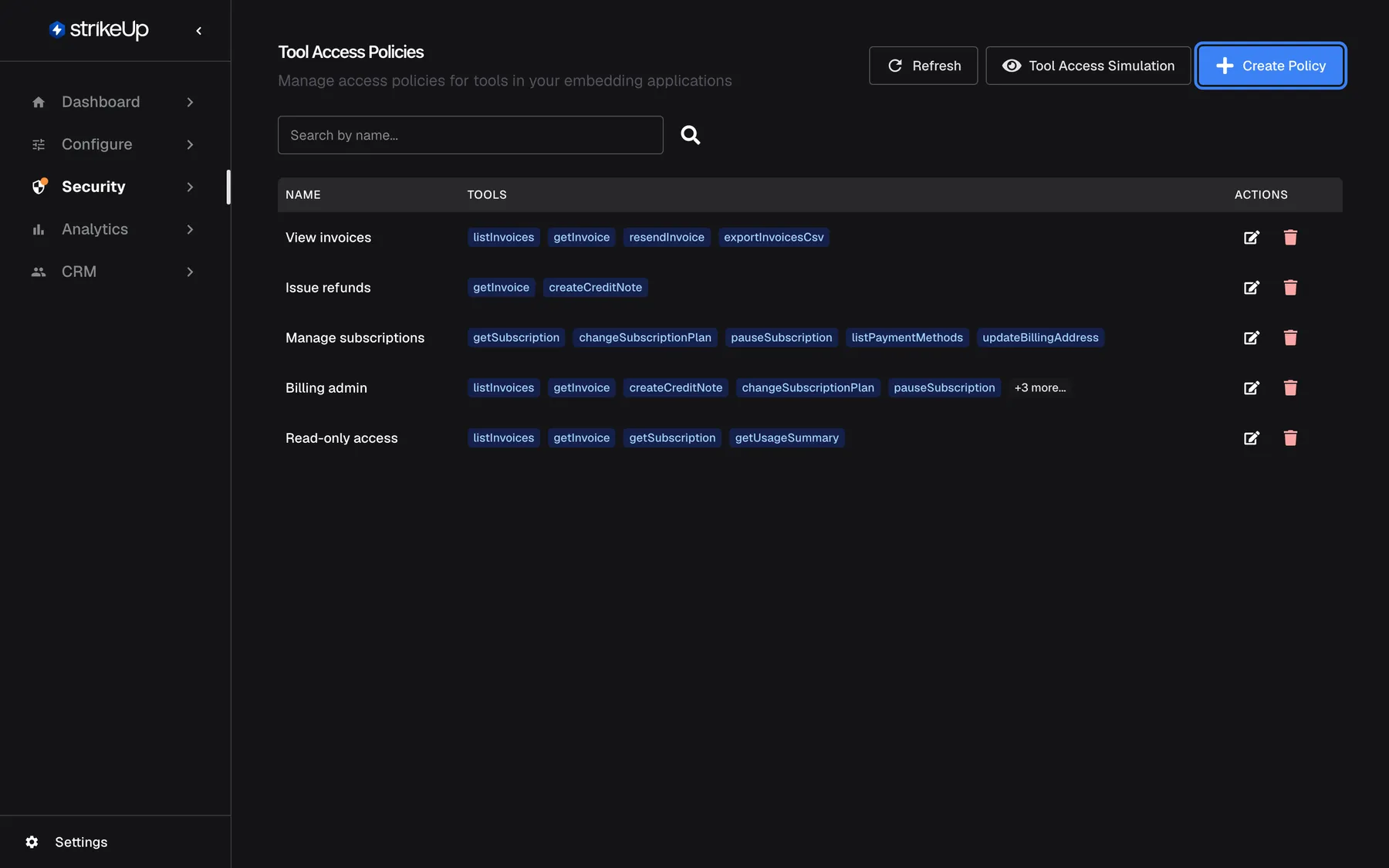Edit the Manage subscriptions policy

pyautogui.click(x=1252, y=338)
